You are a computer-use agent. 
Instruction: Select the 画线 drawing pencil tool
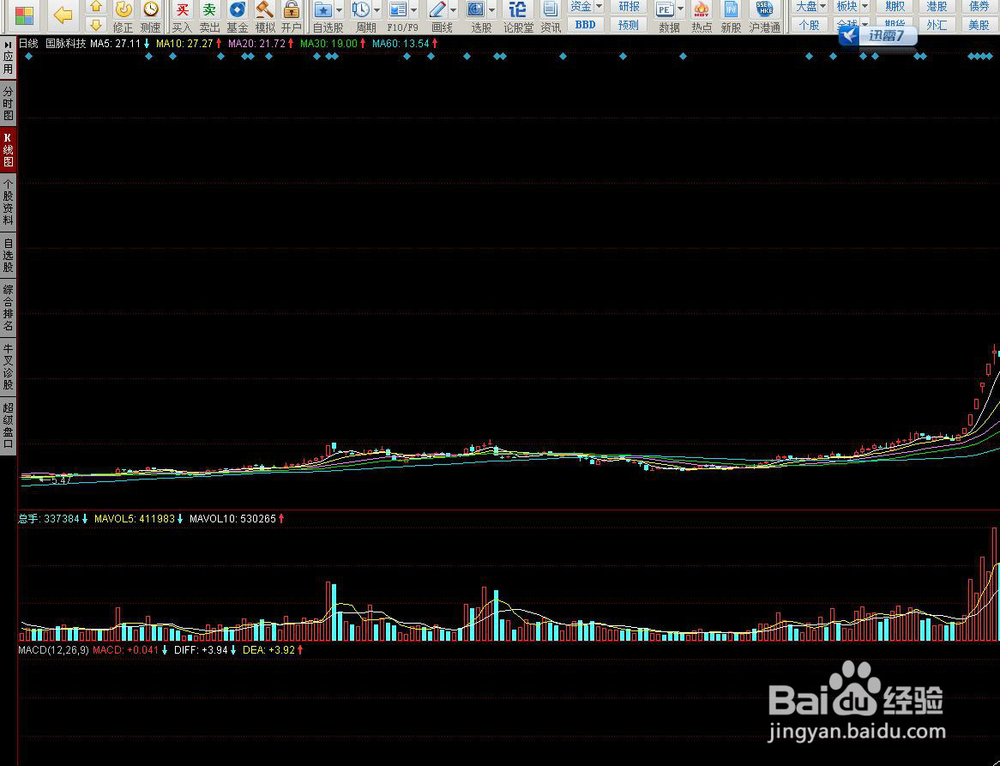click(x=438, y=10)
